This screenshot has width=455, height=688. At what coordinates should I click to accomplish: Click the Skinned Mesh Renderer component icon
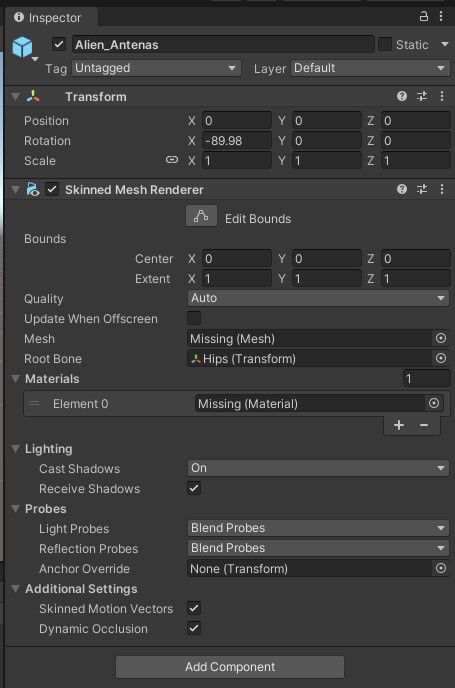point(33,190)
